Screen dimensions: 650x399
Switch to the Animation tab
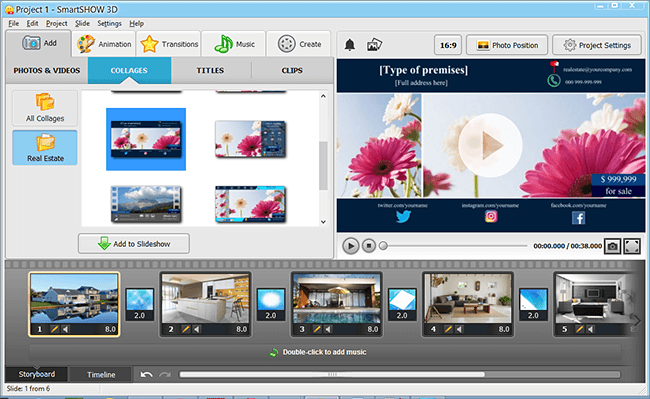click(x=104, y=44)
